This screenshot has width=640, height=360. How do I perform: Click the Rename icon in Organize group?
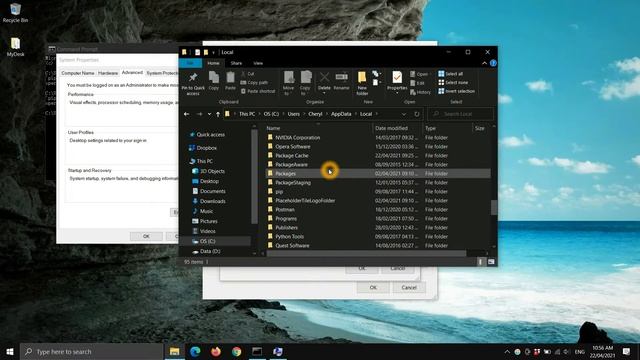341,80
